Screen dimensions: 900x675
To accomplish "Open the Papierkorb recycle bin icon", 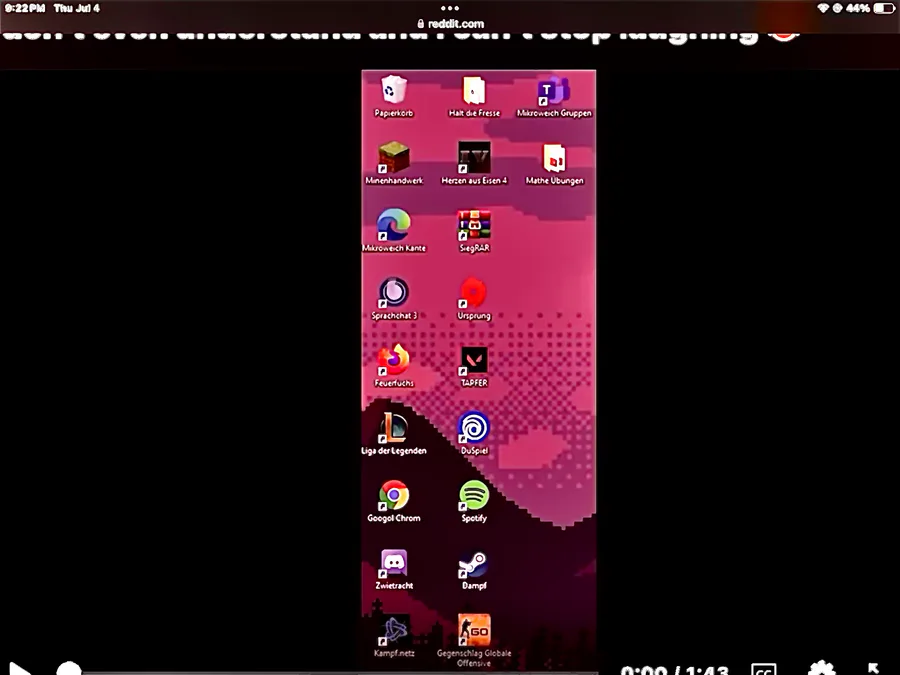I will 394,91.
